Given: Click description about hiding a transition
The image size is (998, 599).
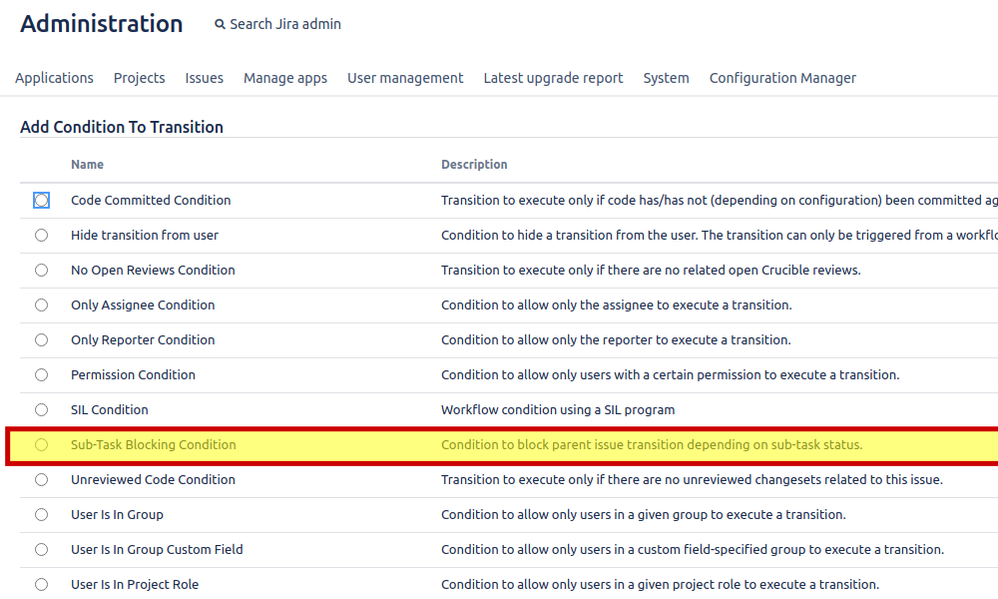Looking at the screenshot, I should click(719, 236).
